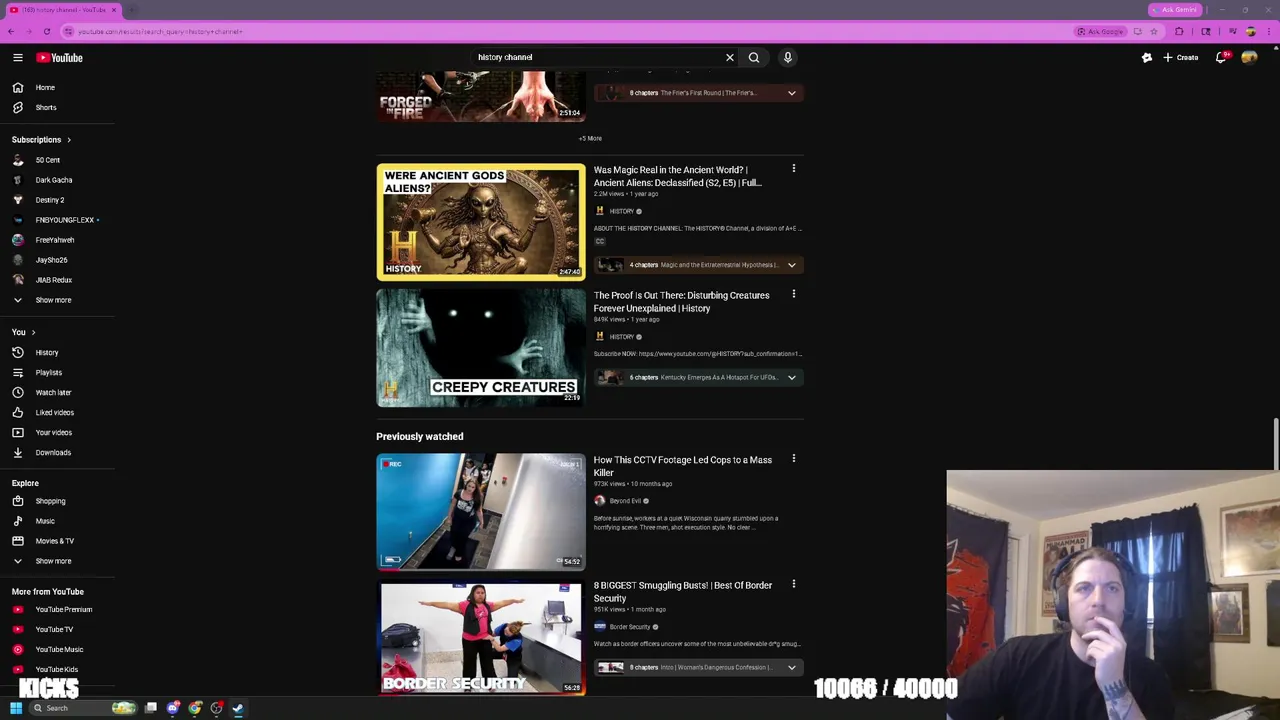Open options menu for the CCTV Footage video
1280x720 pixels.
pyautogui.click(x=794, y=459)
